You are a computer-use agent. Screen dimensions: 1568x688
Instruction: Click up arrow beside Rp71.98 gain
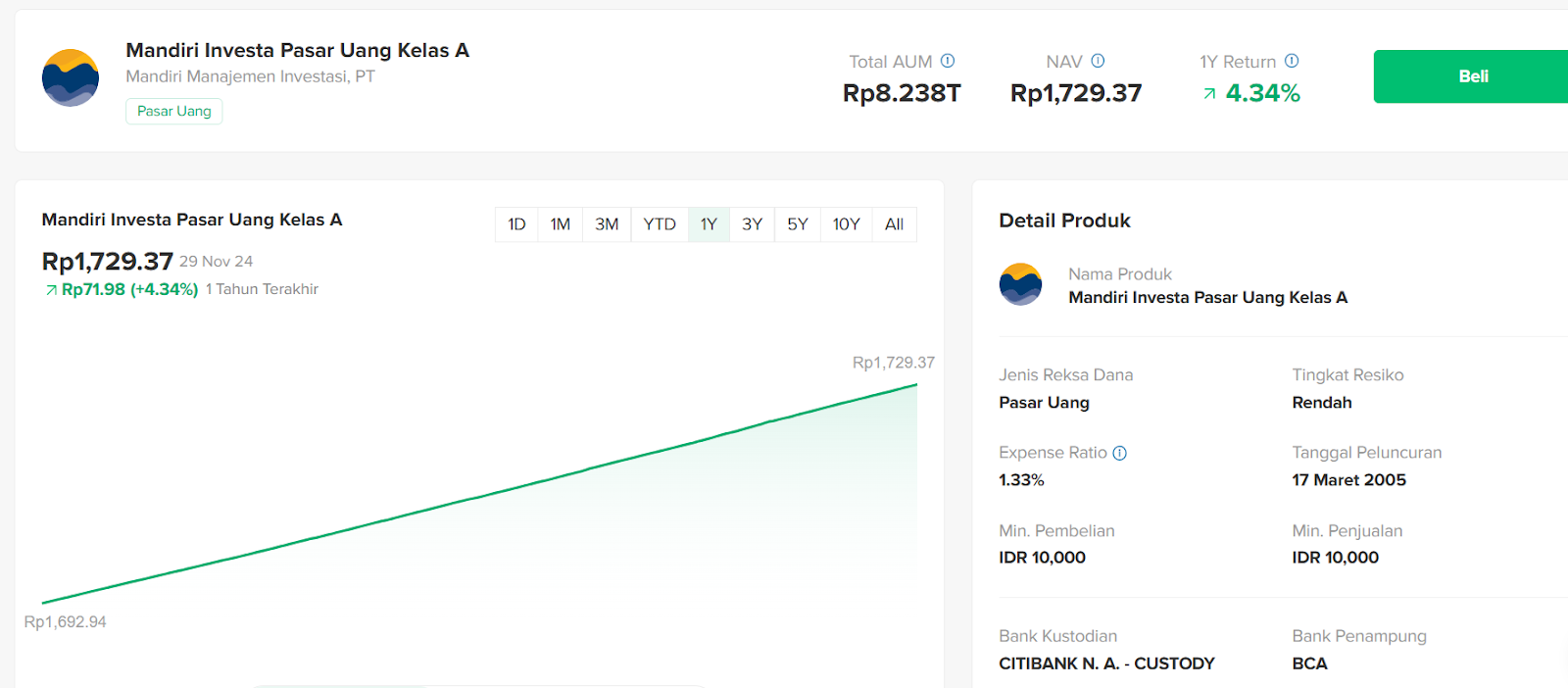51,290
